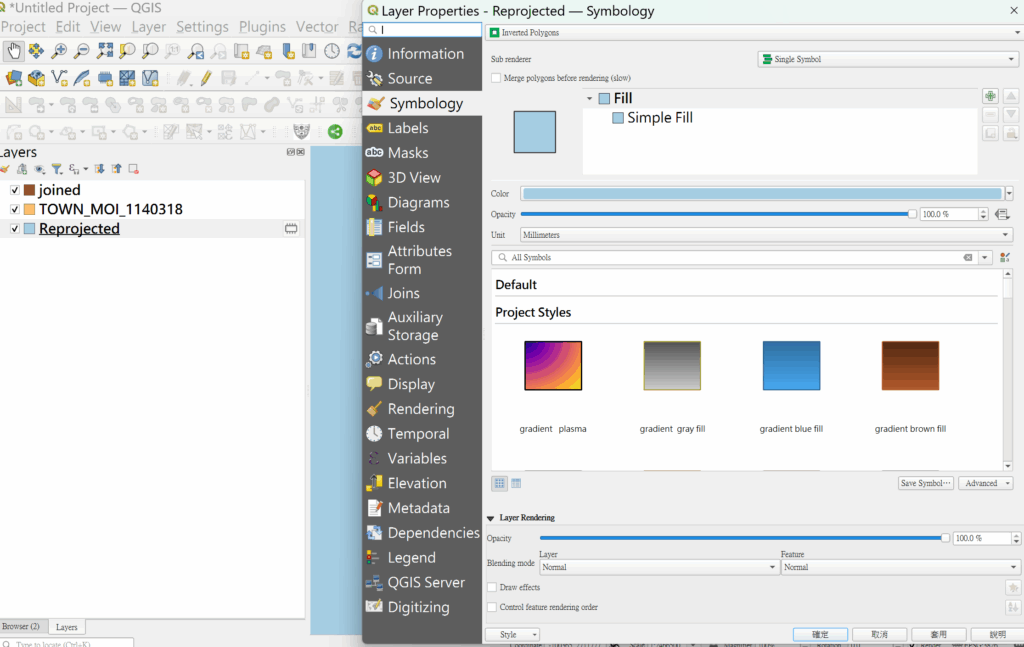This screenshot has height=647, width=1024.
Task: Collapse the Layer Rendering section
Action: pyautogui.click(x=490, y=518)
